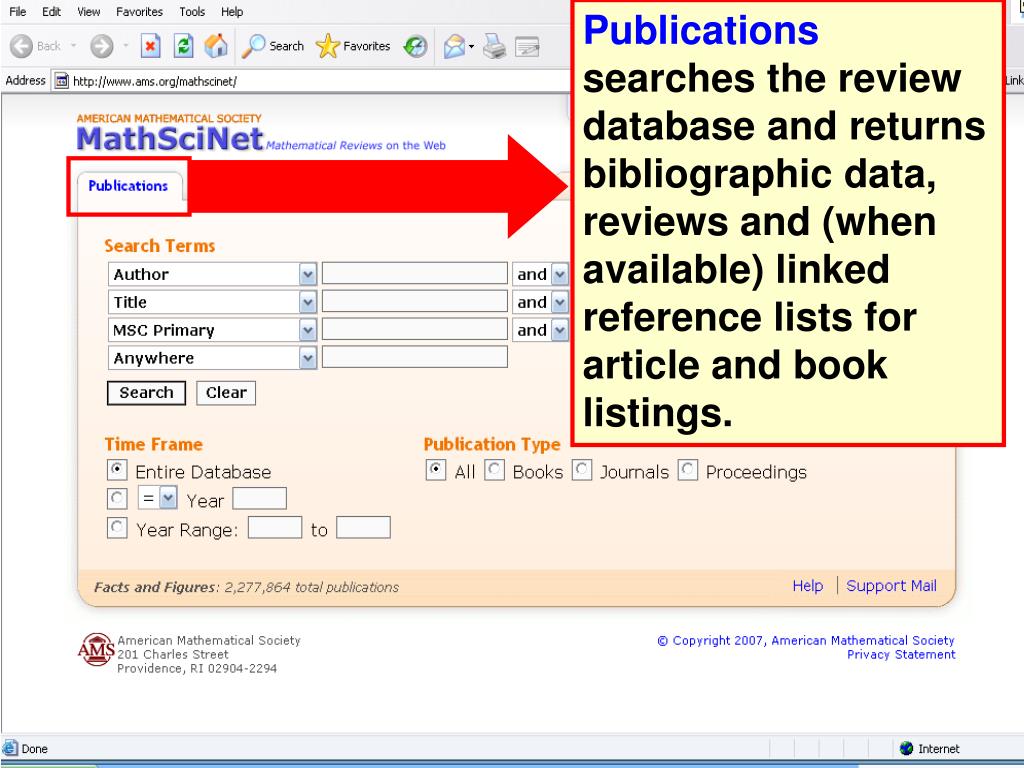Open the File menu
The width and height of the screenshot is (1024, 768).
coord(18,12)
